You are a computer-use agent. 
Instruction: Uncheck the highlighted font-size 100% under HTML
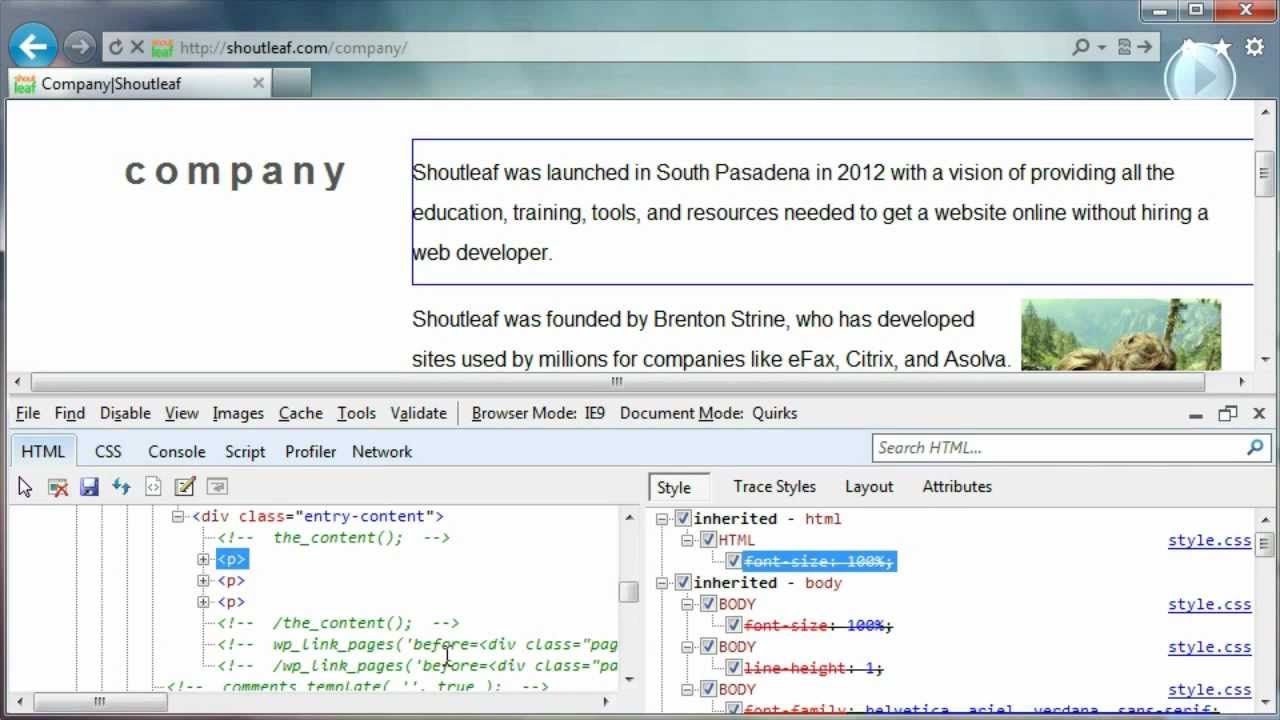coord(734,561)
